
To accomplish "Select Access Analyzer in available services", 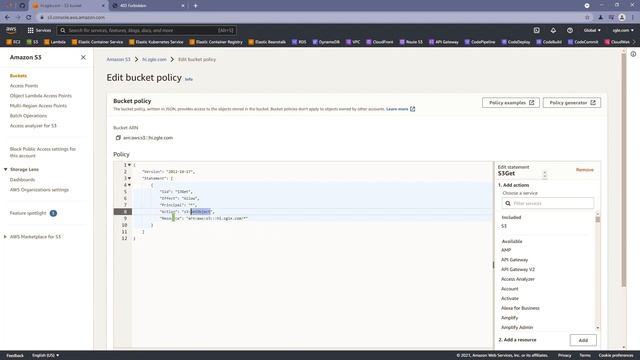I will [x=518, y=279].
